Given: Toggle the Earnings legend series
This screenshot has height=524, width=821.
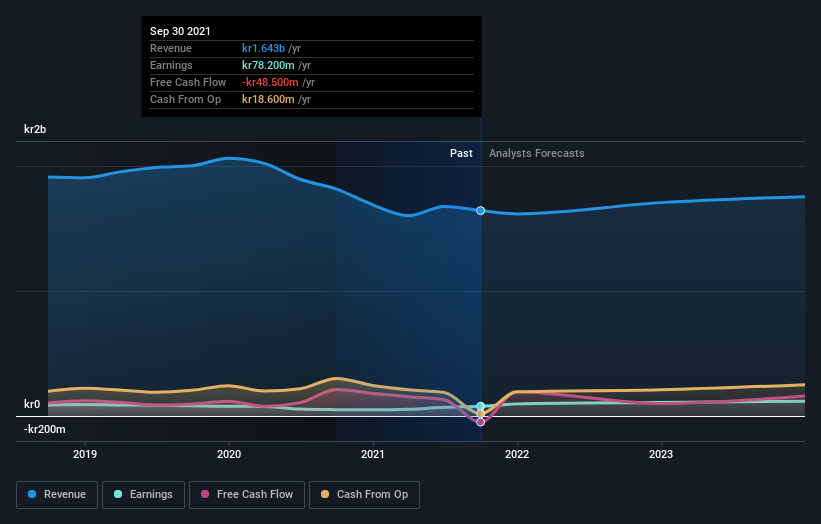Looking at the screenshot, I should point(143,495).
